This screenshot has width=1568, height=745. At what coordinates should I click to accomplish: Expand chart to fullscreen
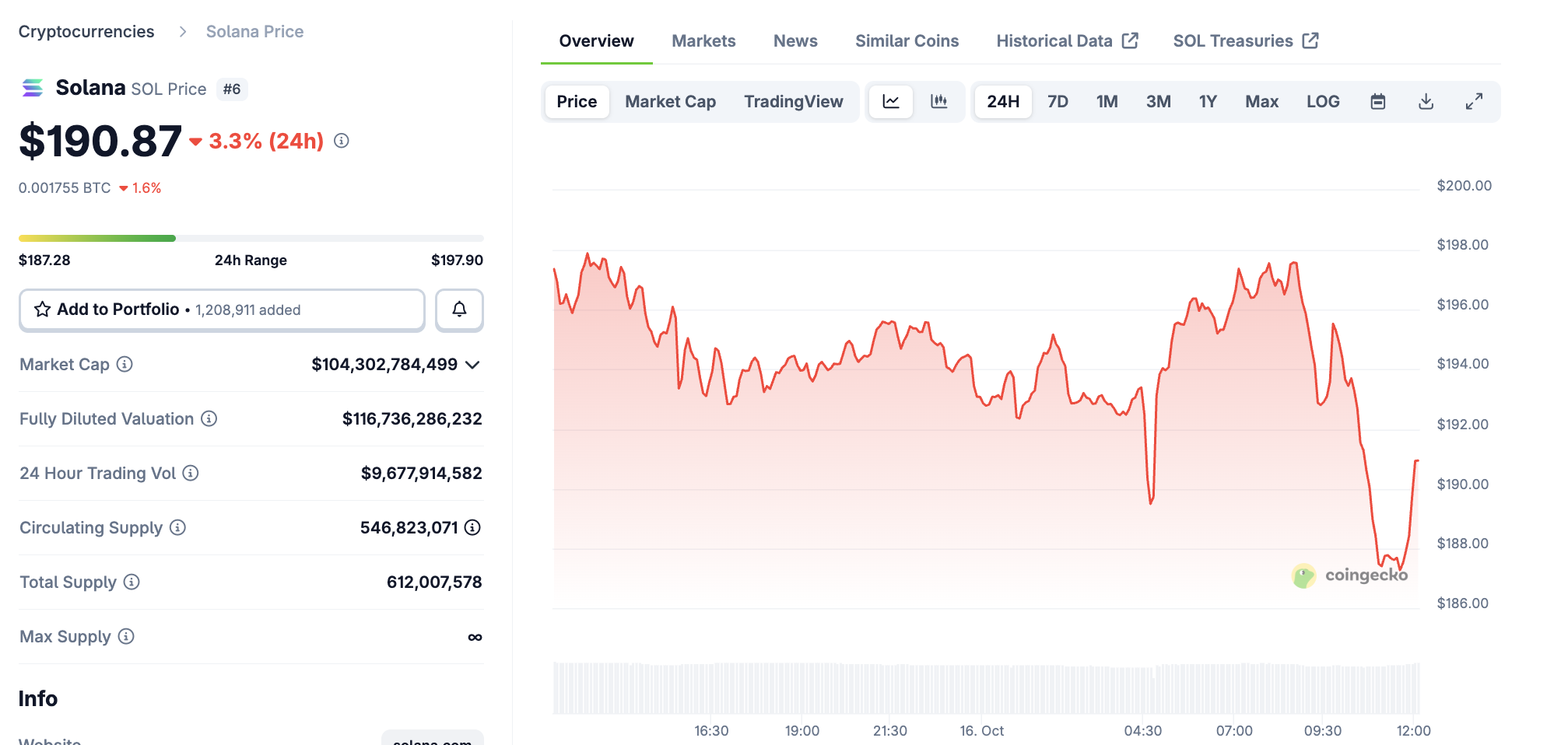(x=1474, y=102)
